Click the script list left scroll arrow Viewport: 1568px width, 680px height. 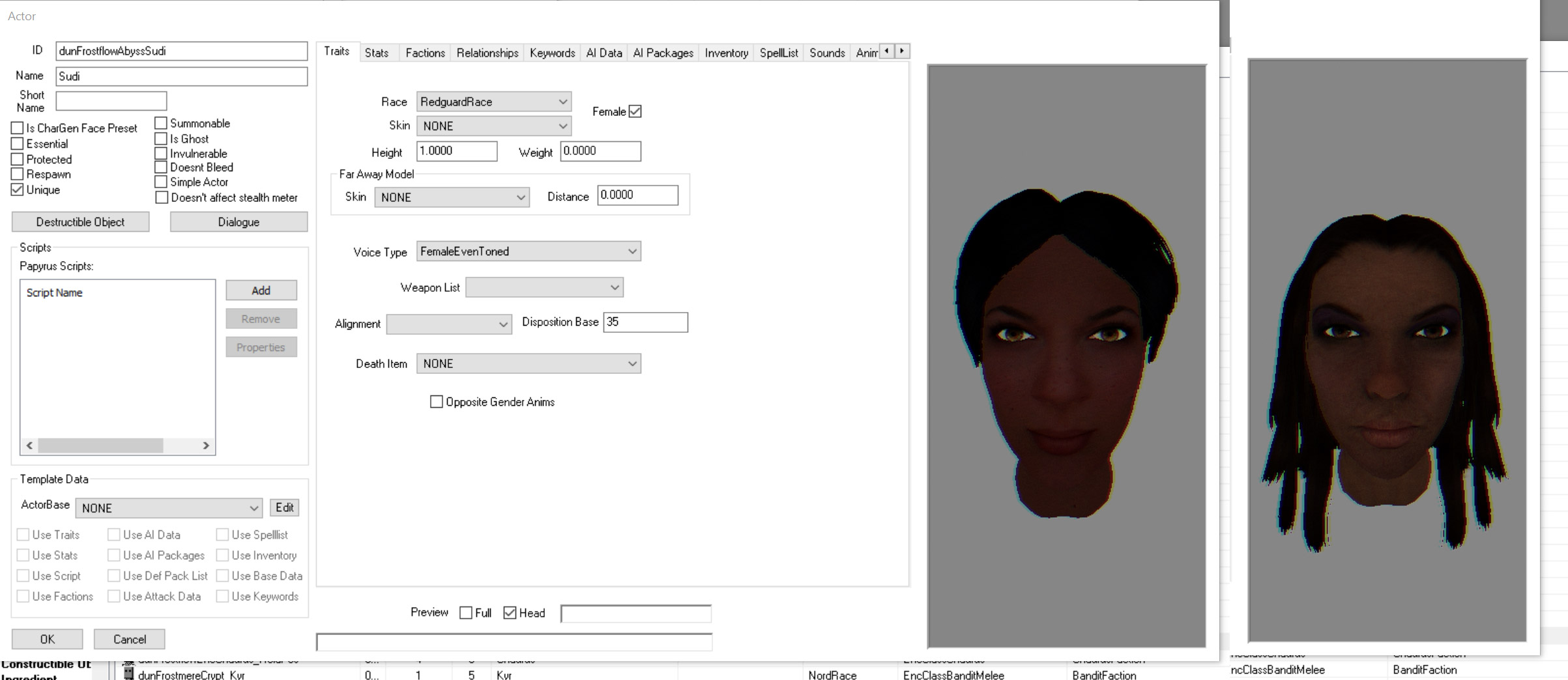coord(29,446)
